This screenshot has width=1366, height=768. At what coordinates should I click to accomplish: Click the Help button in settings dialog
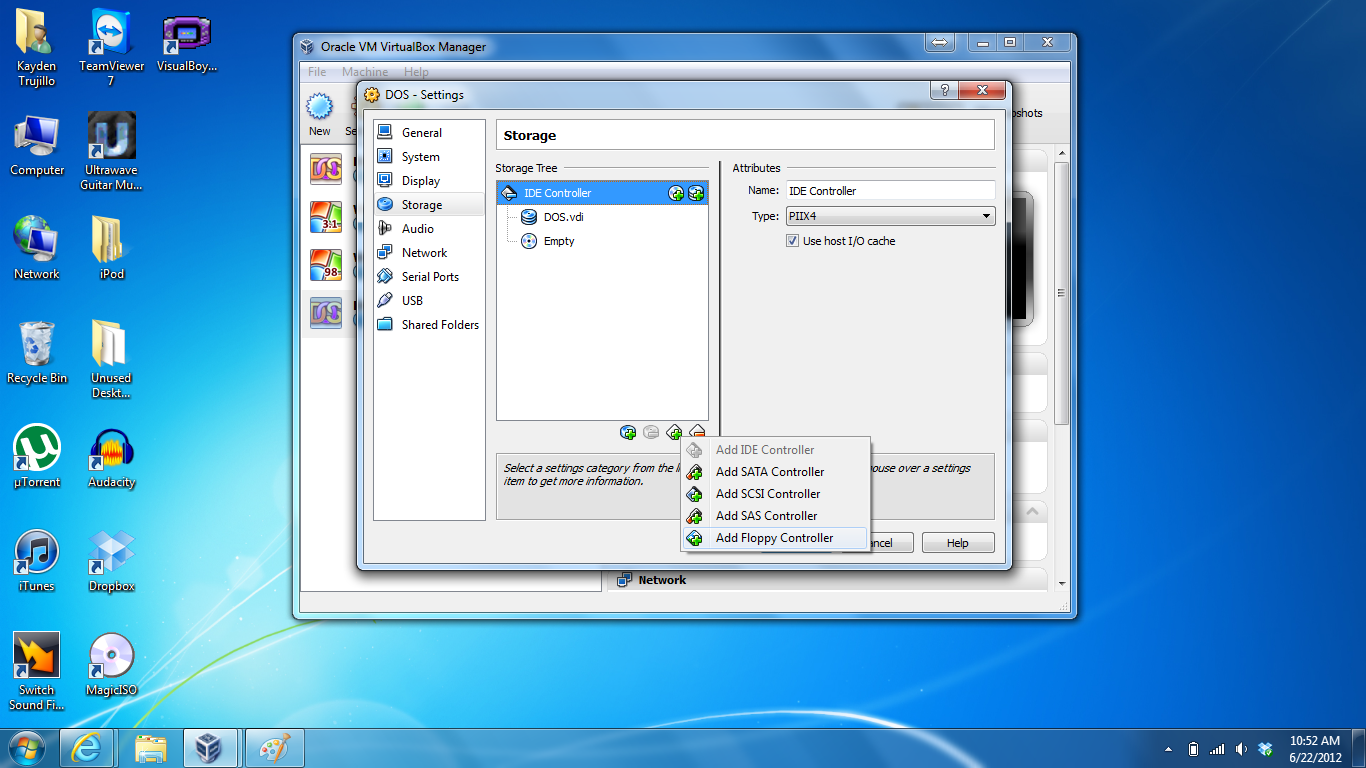point(958,543)
